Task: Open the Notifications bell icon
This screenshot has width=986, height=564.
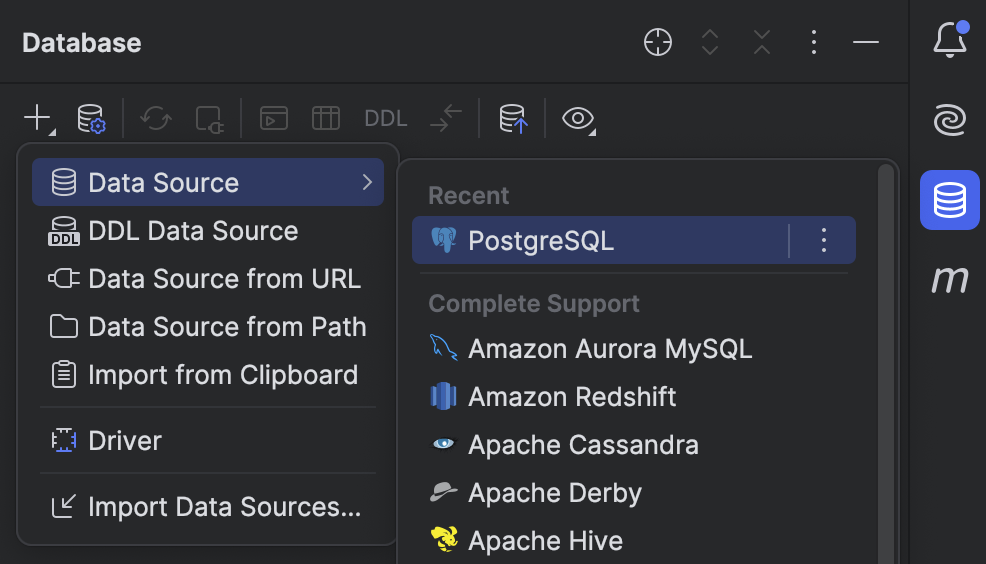Action: 950,40
